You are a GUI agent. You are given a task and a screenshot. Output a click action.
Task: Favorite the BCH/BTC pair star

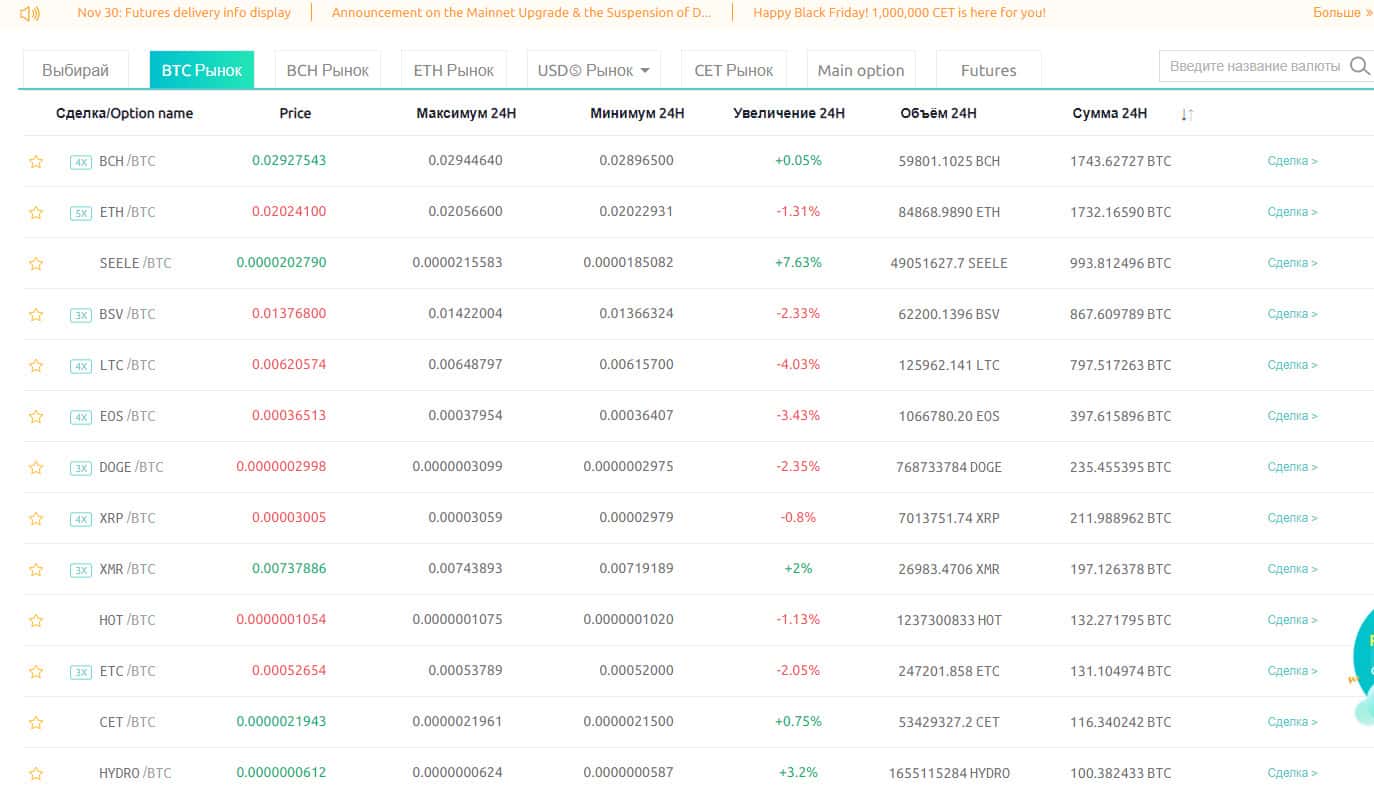pyautogui.click(x=36, y=161)
